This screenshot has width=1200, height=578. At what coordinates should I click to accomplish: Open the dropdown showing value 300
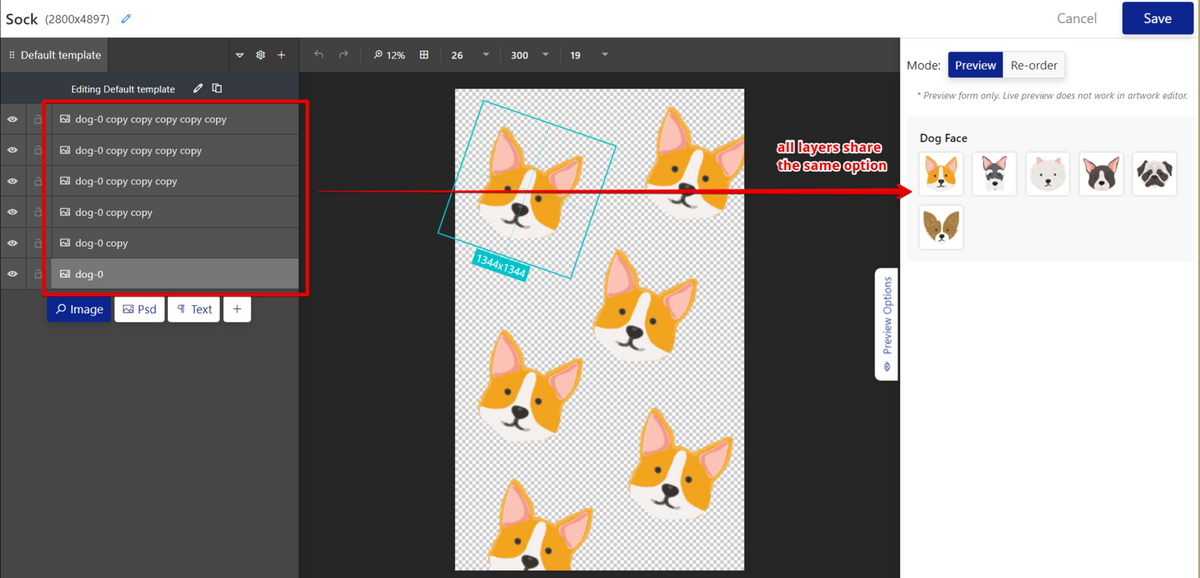point(547,55)
